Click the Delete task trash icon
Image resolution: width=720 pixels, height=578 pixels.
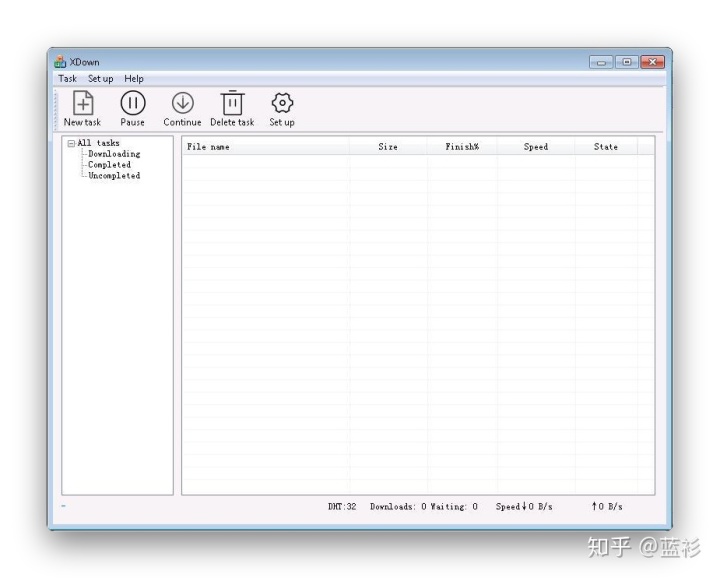pyautogui.click(x=232, y=103)
